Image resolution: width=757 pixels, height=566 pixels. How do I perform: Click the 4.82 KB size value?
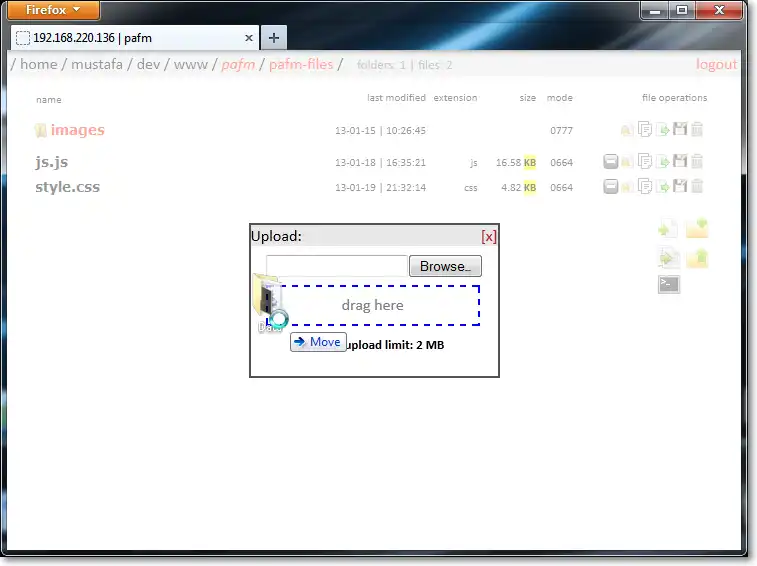click(x=519, y=187)
